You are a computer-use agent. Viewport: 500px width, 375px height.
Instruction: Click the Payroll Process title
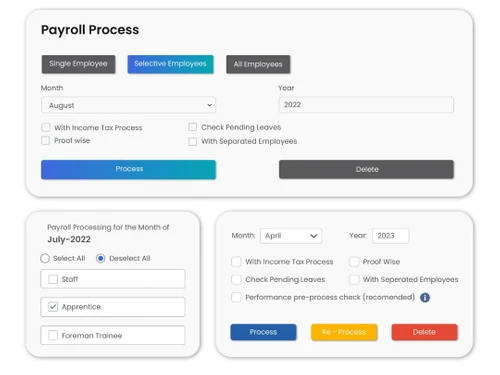[90, 30]
